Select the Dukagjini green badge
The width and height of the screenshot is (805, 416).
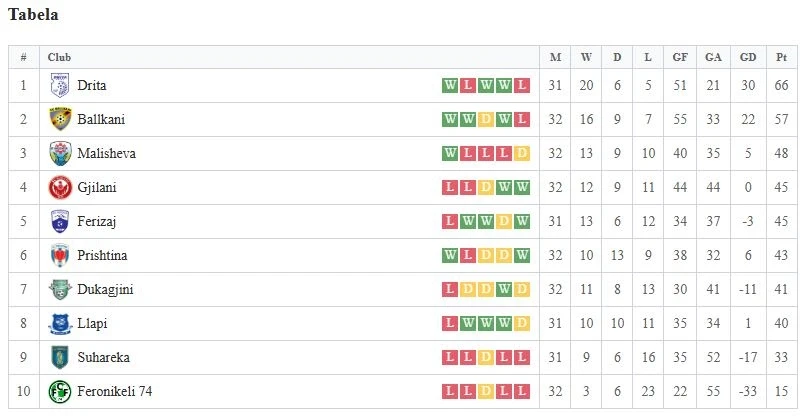point(60,289)
